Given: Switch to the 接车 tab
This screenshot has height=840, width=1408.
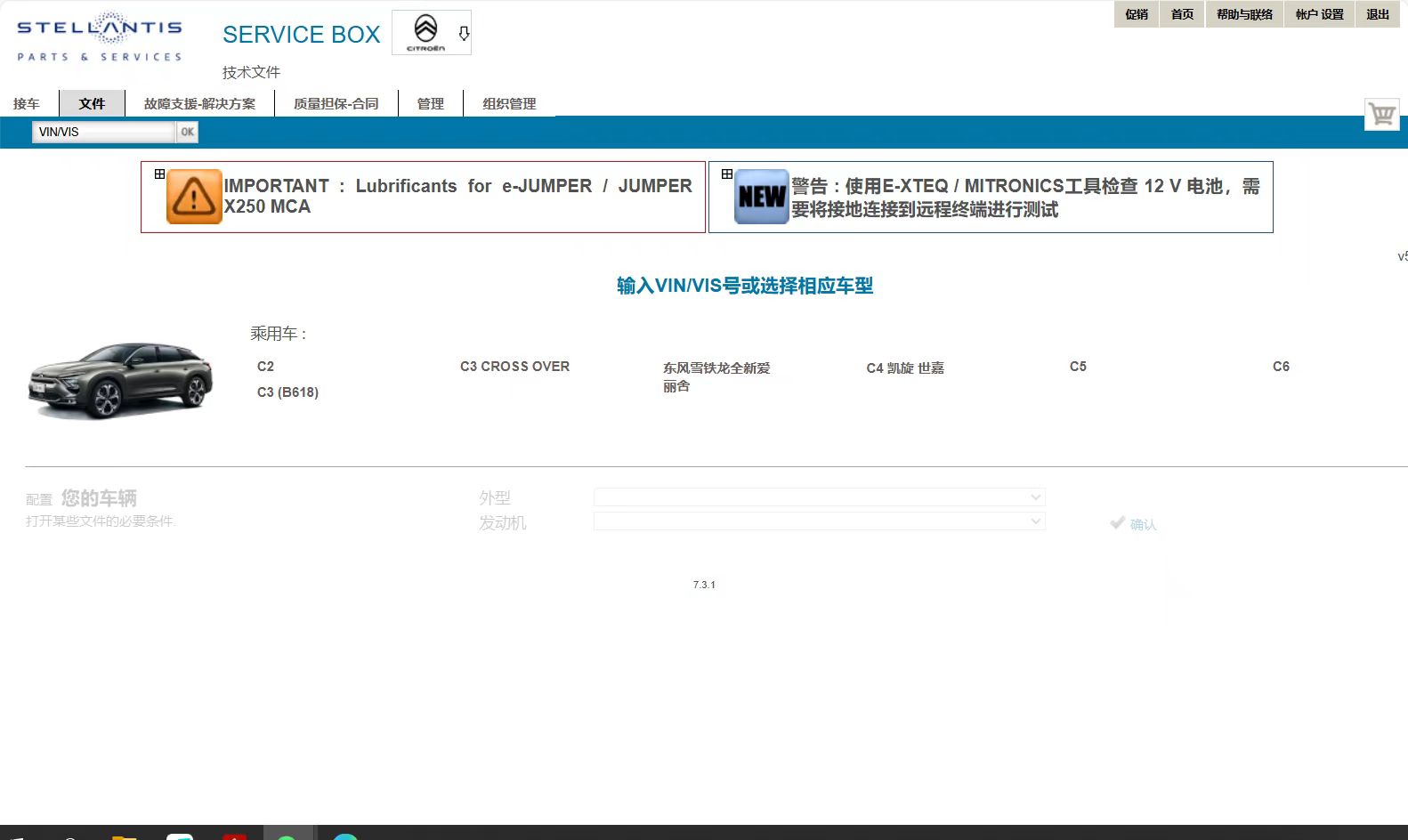Looking at the screenshot, I should (27, 104).
